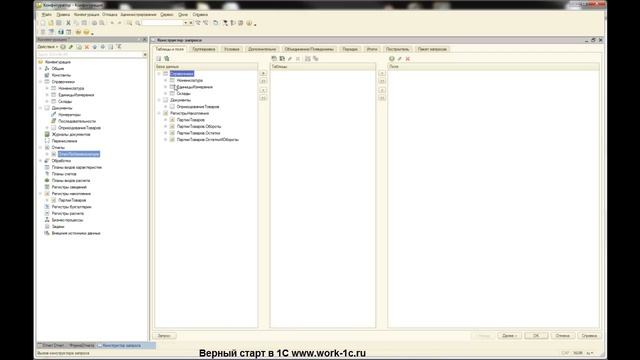Viewport: 640px width, 360px height.
Task: Click the OK button
Action: (536, 336)
